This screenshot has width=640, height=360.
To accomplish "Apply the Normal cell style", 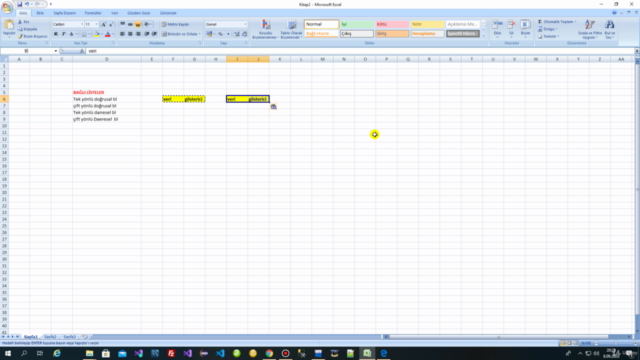I will coord(322,24).
